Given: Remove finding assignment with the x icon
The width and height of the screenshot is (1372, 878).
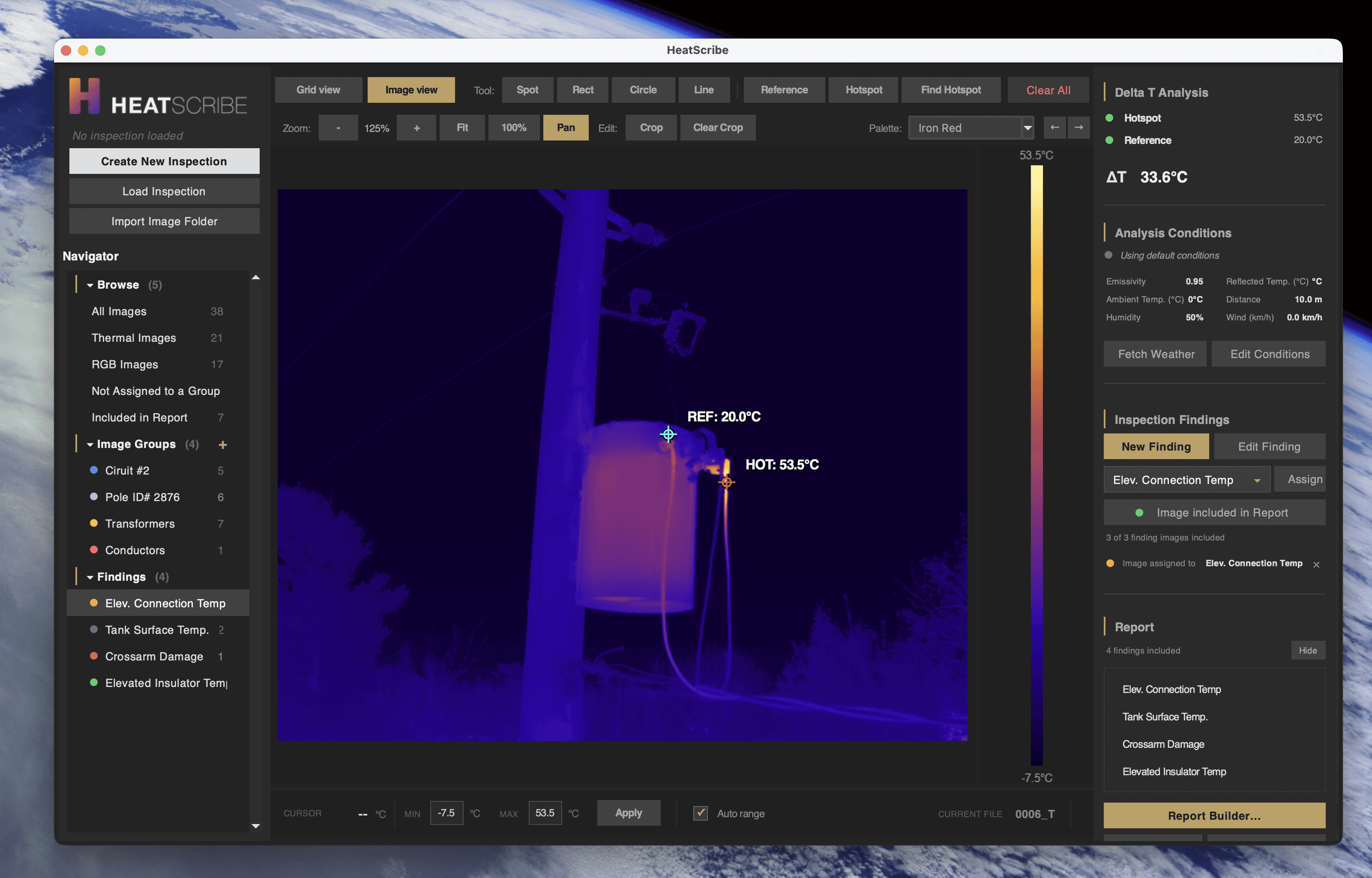Looking at the screenshot, I should [1317, 564].
